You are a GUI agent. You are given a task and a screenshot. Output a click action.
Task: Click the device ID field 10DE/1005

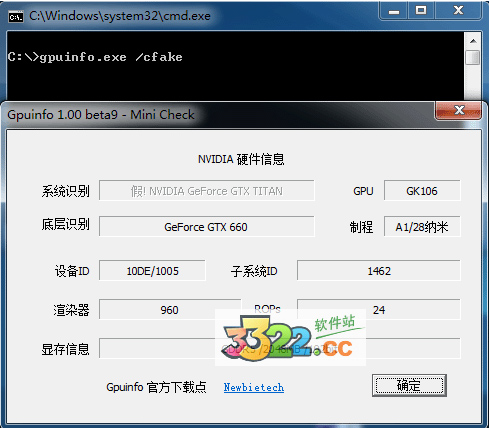152,271
